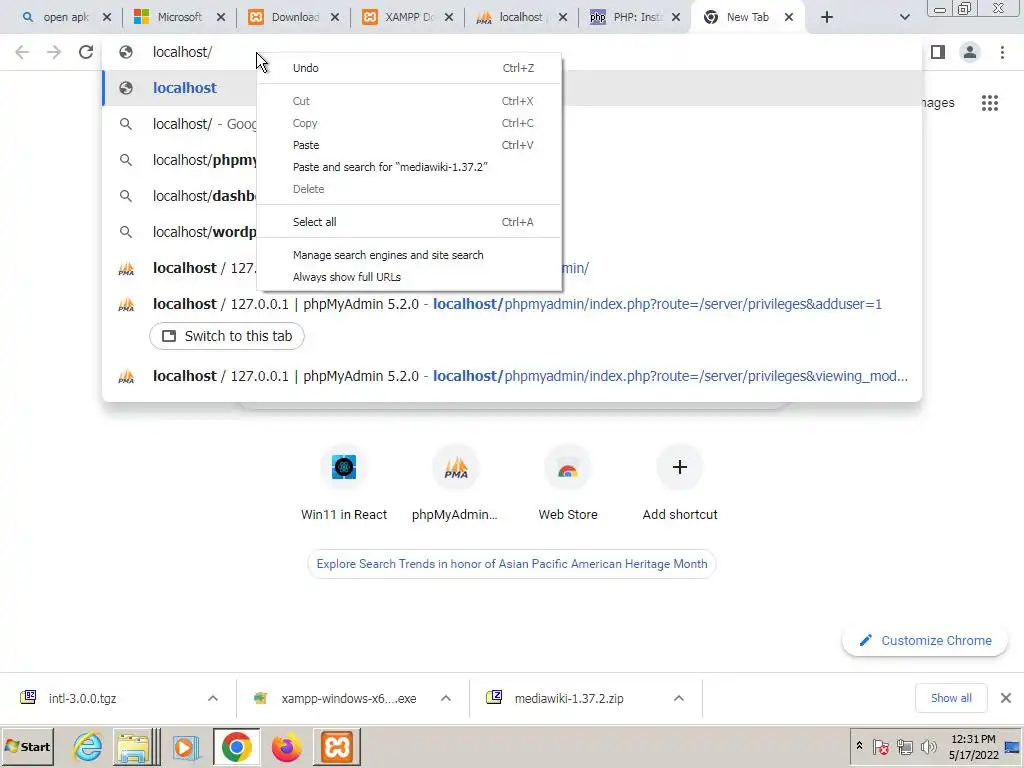Open XAMPP control panel from taskbar
The height and width of the screenshot is (768, 1024).
pos(337,747)
